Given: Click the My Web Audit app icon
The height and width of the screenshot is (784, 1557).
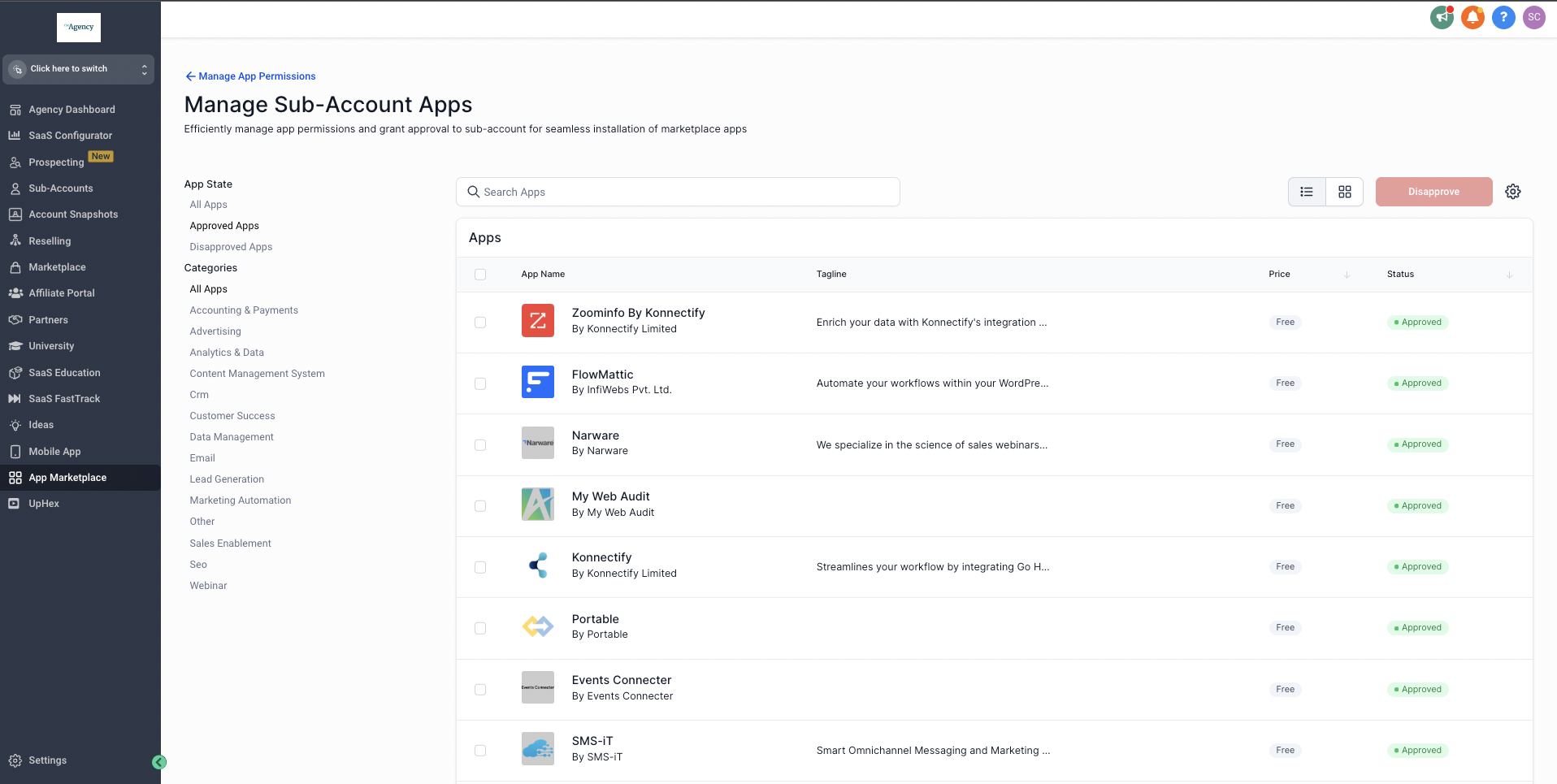Looking at the screenshot, I should tap(538, 505).
